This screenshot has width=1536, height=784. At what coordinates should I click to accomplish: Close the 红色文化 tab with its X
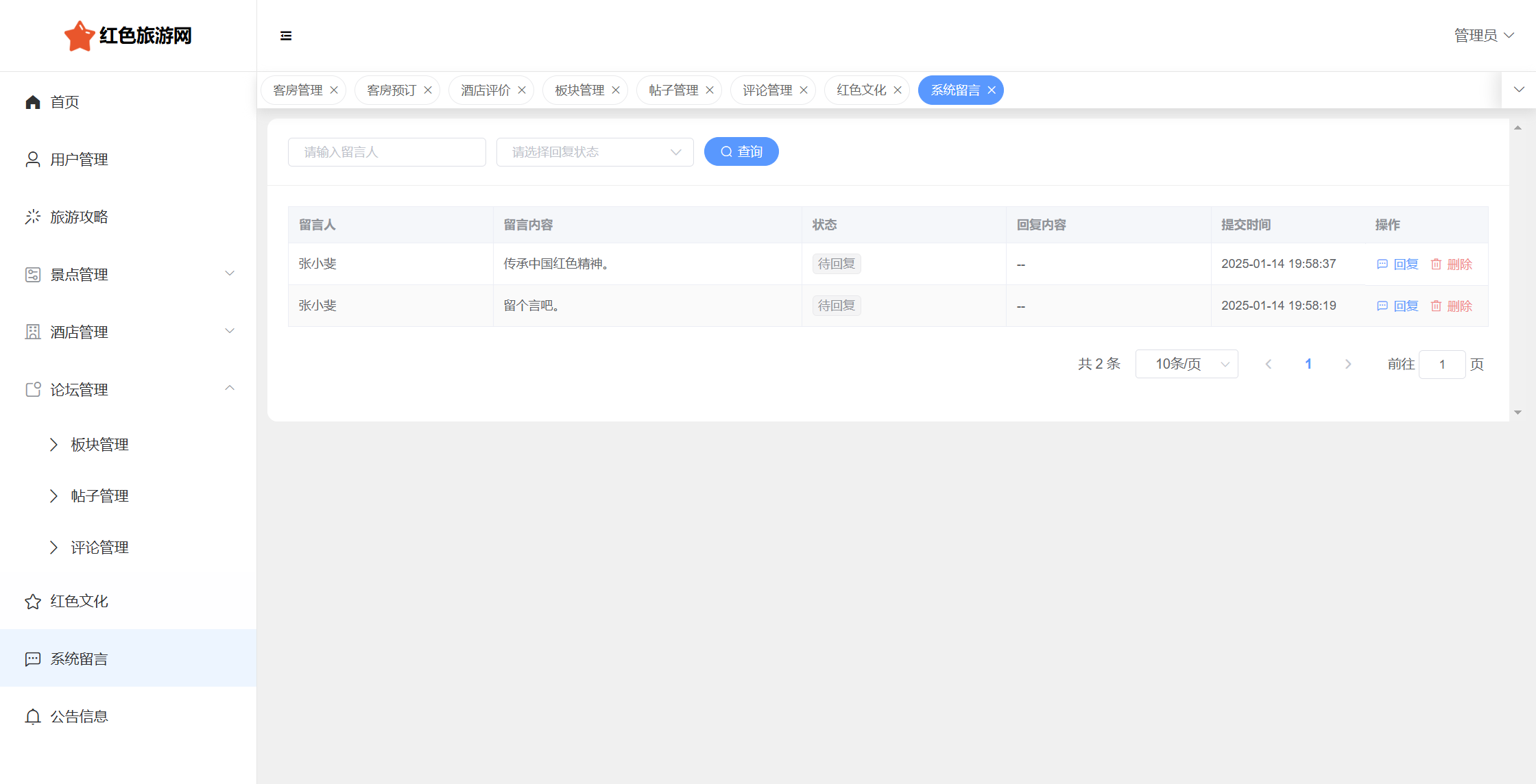(x=898, y=90)
